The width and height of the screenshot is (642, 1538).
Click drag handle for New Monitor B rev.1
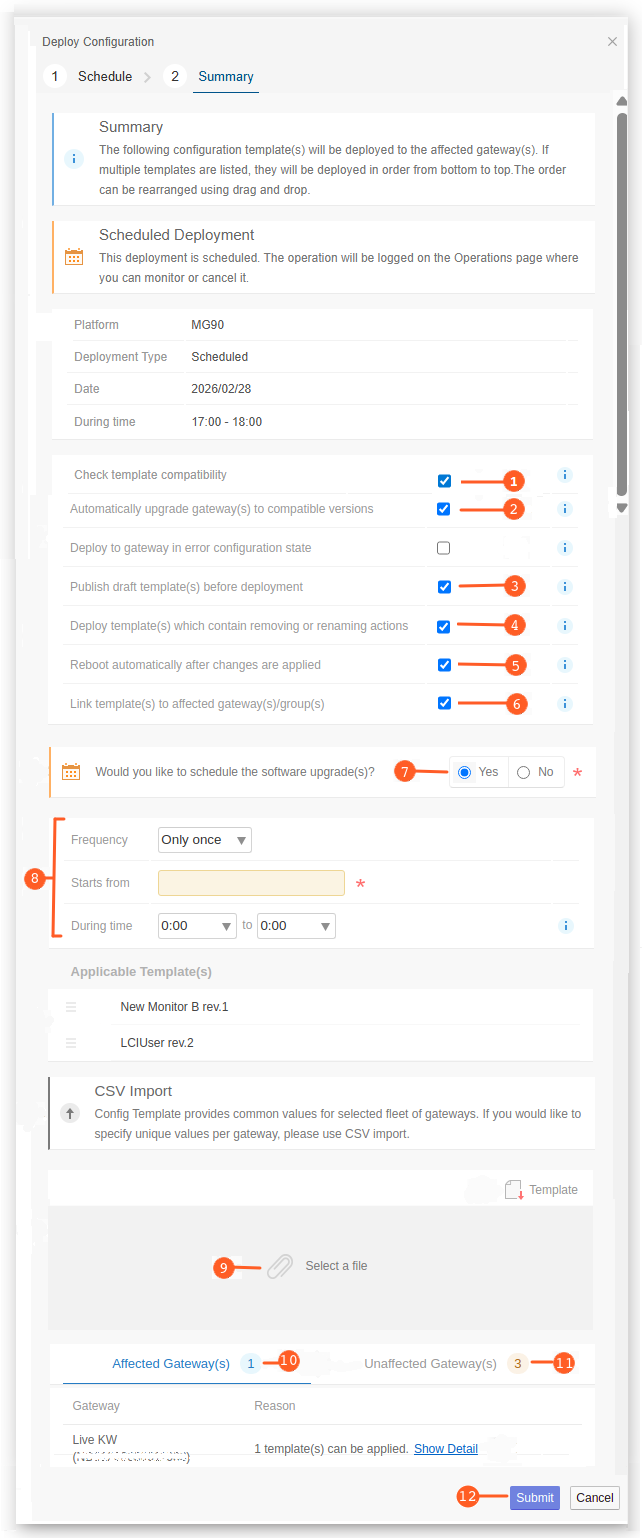point(71,1007)
